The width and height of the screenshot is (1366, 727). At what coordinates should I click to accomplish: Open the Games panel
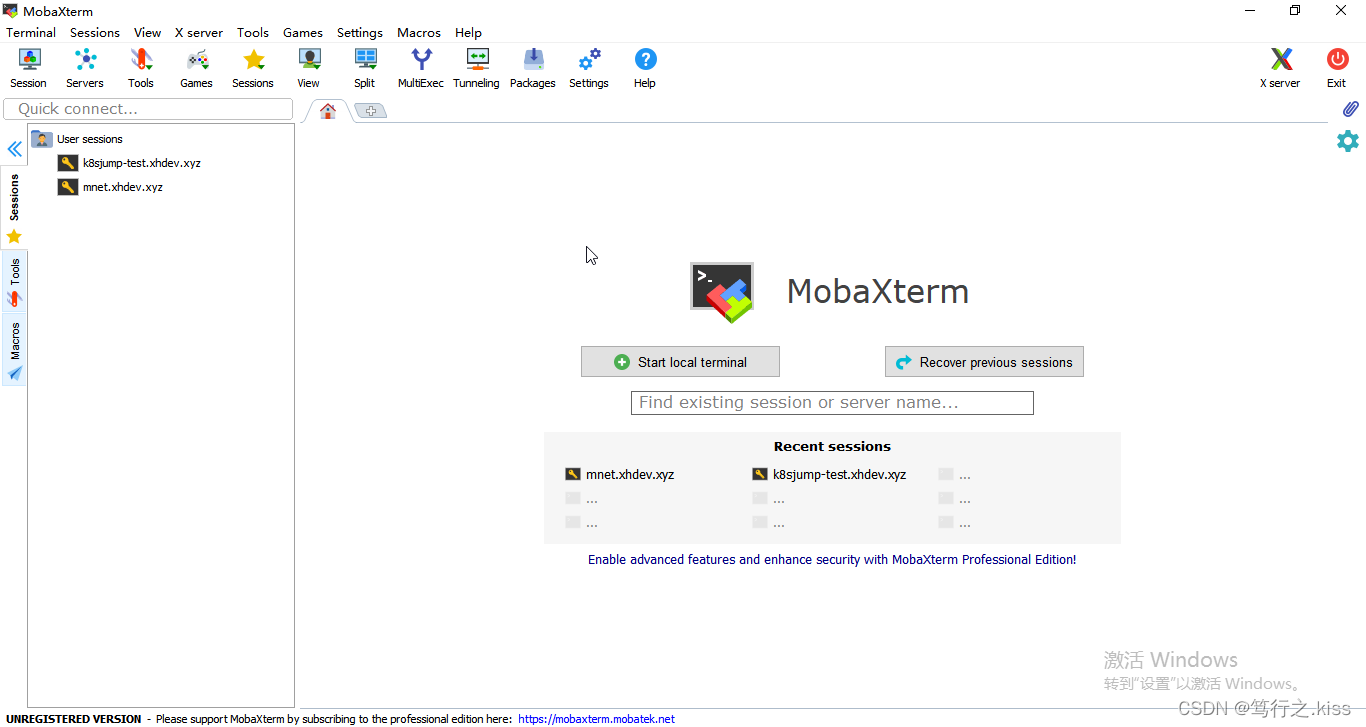pyautogui.click(x=196, y=67)
